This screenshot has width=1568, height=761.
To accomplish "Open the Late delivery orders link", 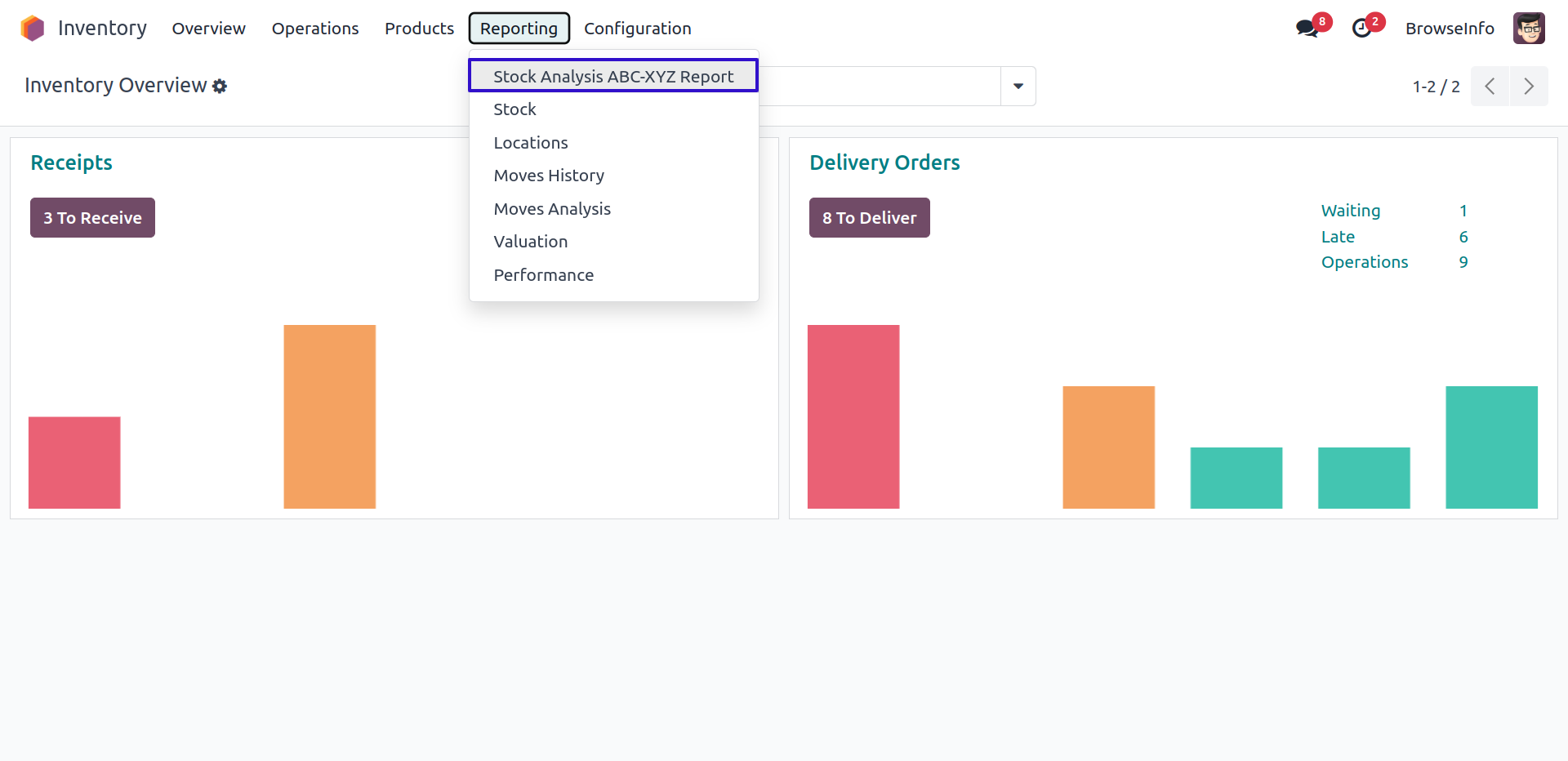I will tap(1338, 237).
